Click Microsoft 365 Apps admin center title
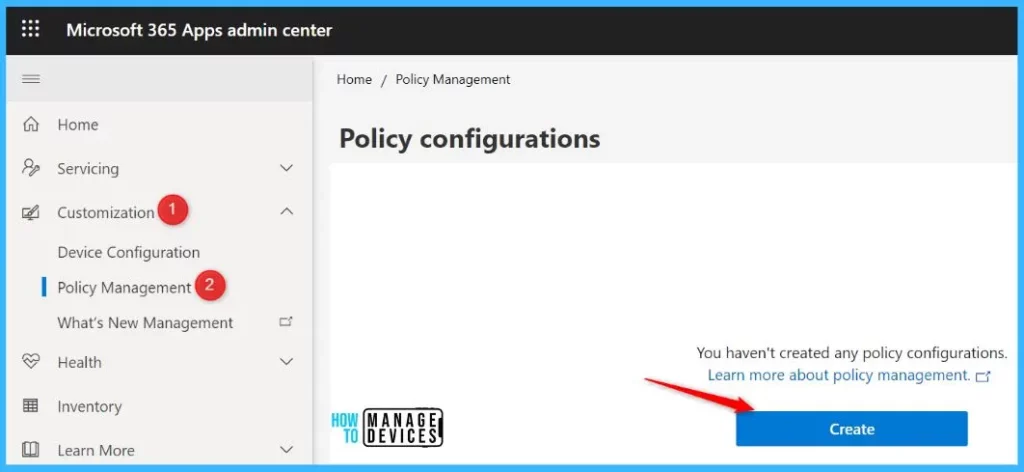This screenshot has width=1024, height=472. pyautogui.click(x=199, y=30)
